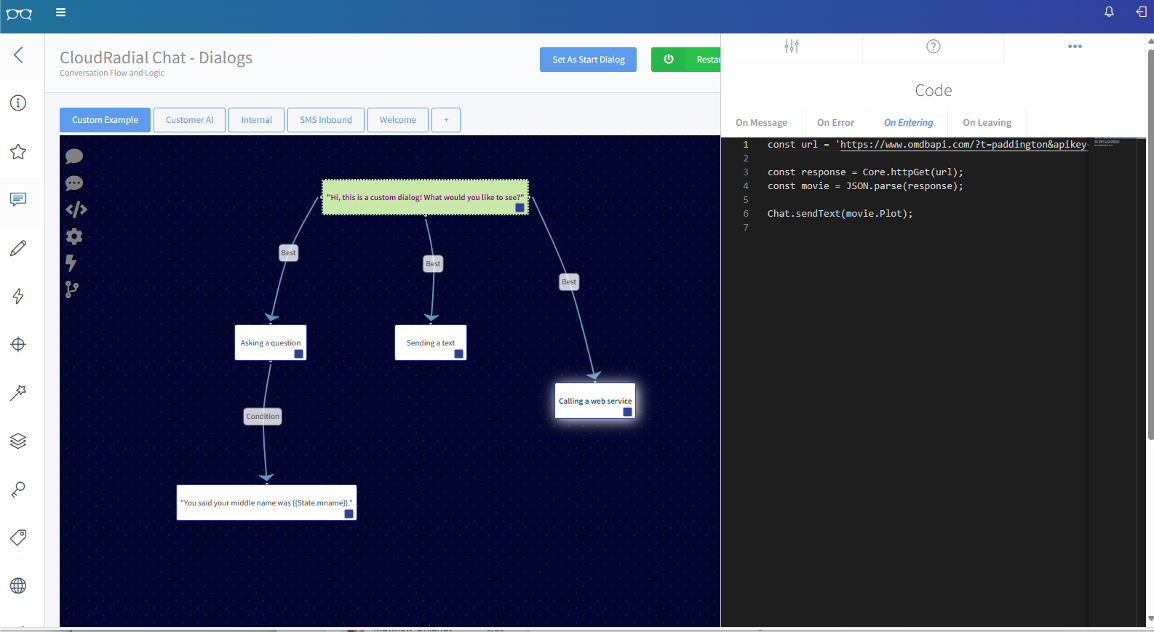Image resolution: width=1154 pixels, height=632 pixels.
Task: Click the plus tab to add dialog
Action: click(x=445, y=120)
